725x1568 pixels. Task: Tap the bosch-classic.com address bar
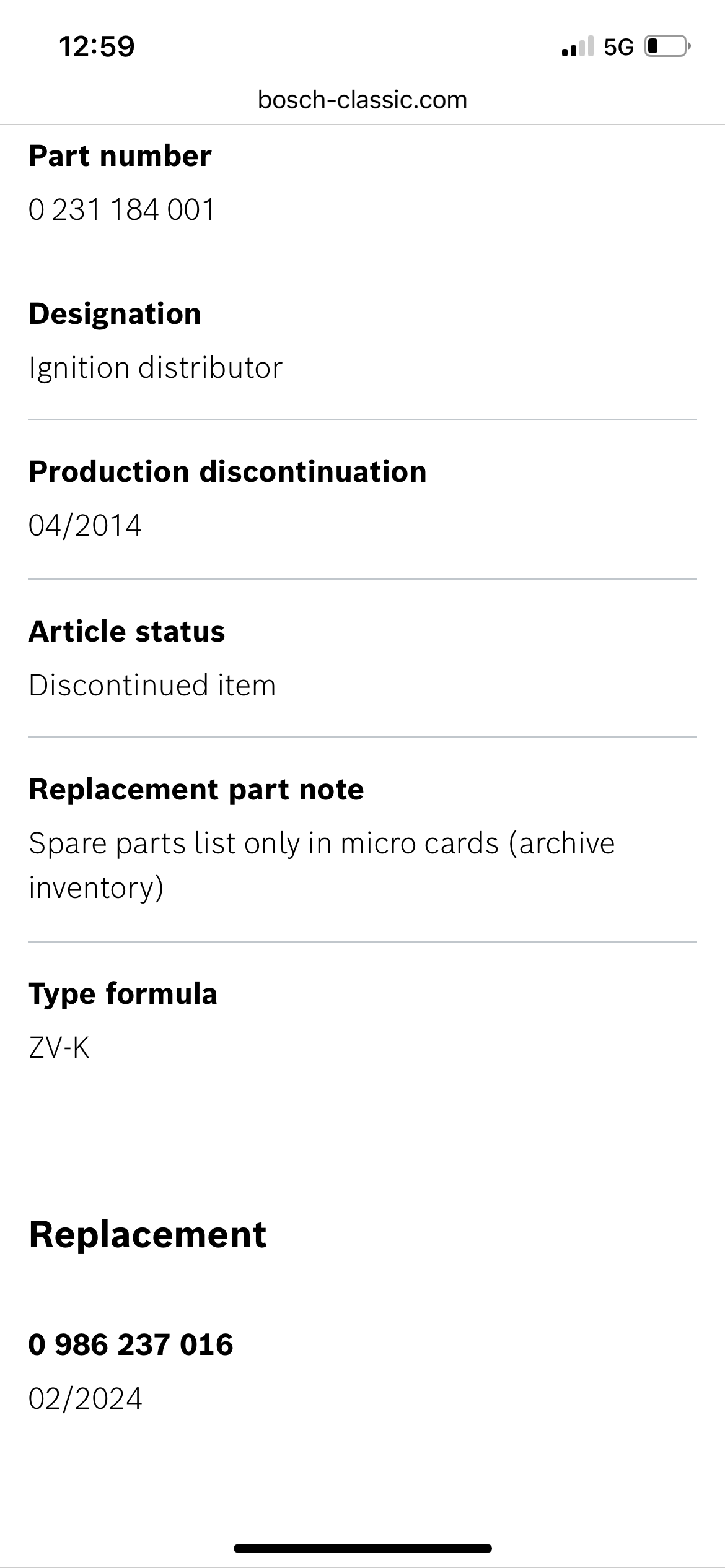click(x=362, y=100)
